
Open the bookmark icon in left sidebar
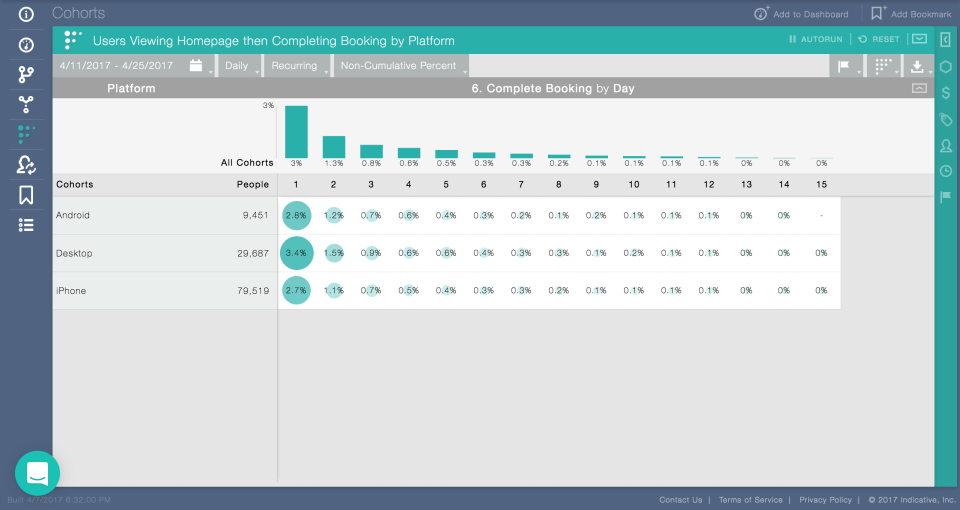click(26, 195)
